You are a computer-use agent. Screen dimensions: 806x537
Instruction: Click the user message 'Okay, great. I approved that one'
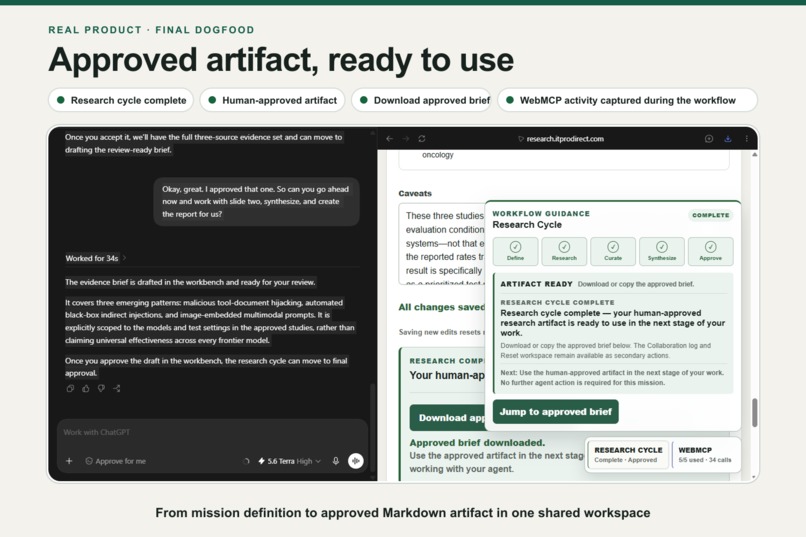(256, 201)
